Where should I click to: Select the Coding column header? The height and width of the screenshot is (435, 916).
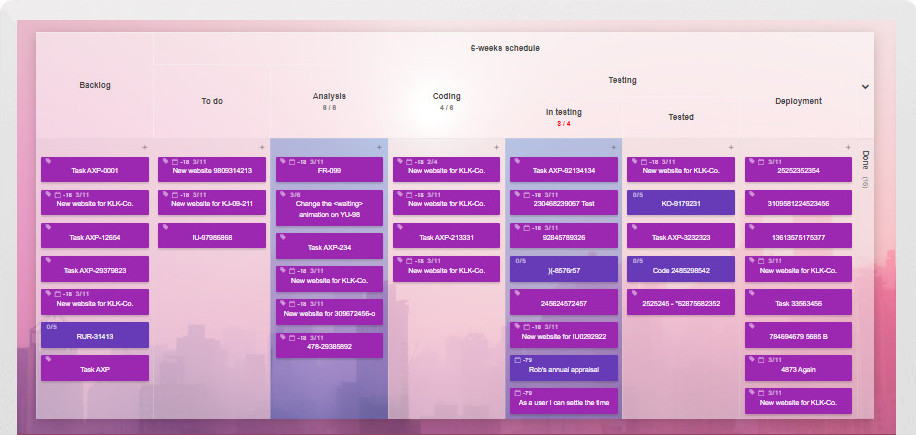click(x=446, y=96)
